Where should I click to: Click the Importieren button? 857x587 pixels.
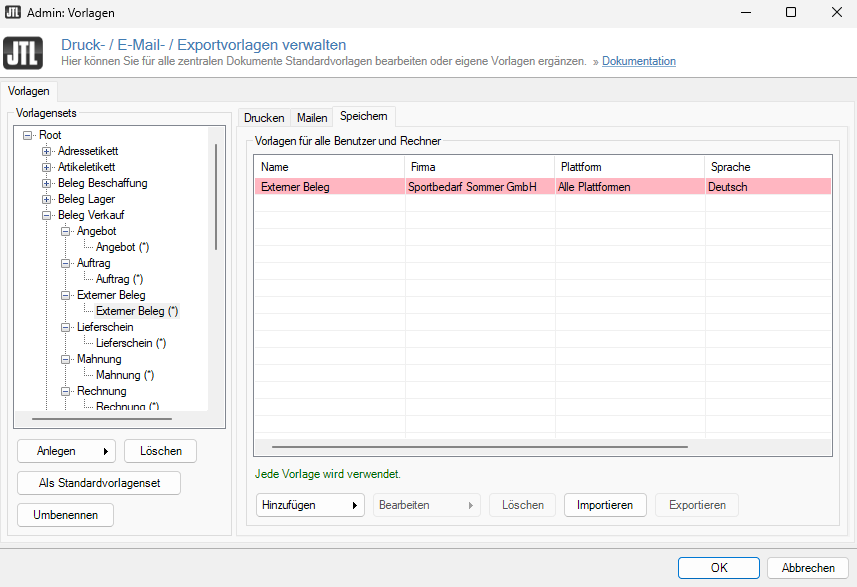click(604, 505)
